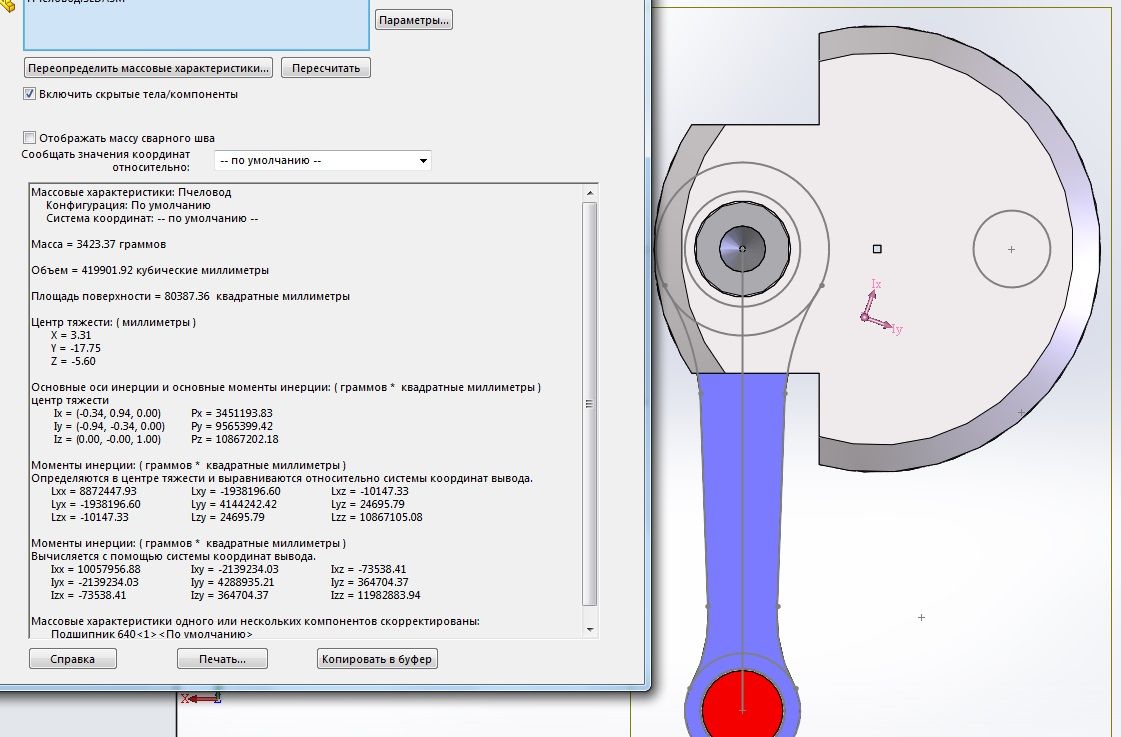Click 'Пересчитать' to recalculate
Image resolution: width=1121 pixels, height=737 pixels.
(326, 68)
